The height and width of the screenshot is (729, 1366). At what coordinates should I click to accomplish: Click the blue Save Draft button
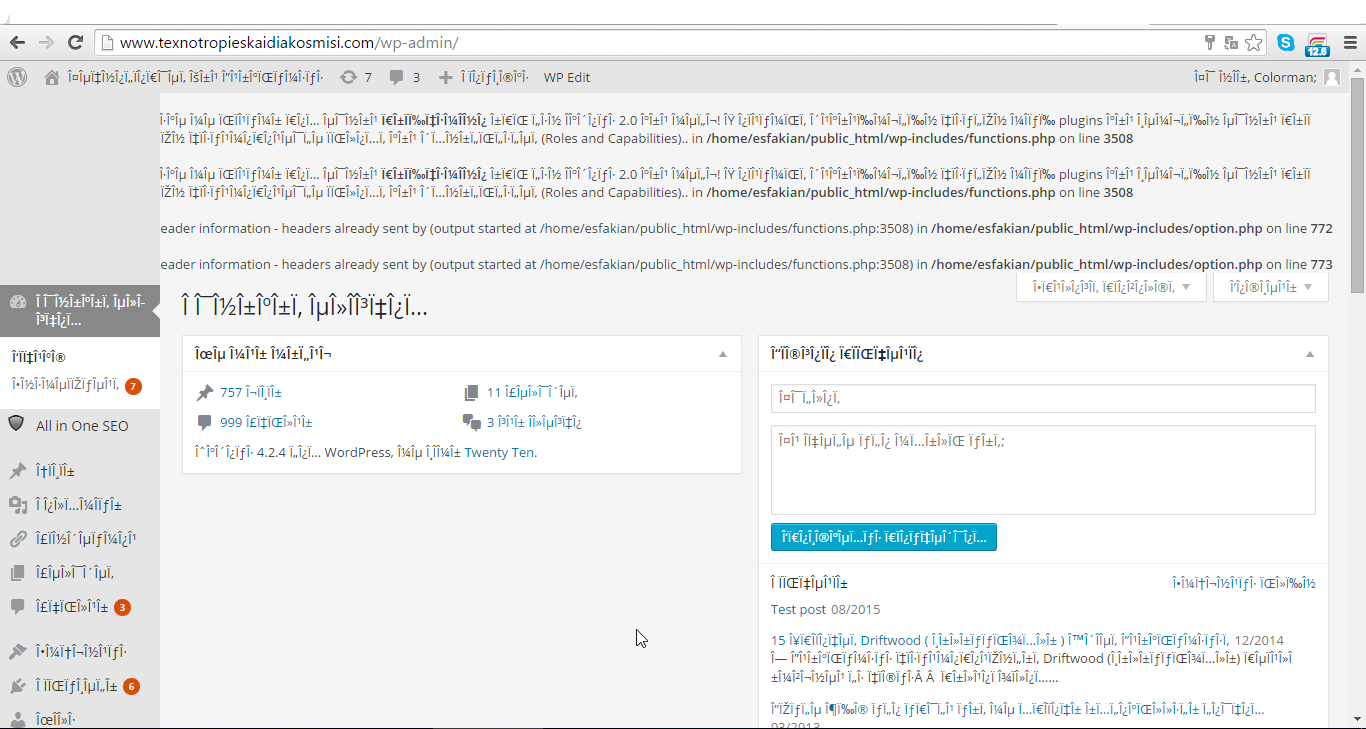tap(884, 537)
